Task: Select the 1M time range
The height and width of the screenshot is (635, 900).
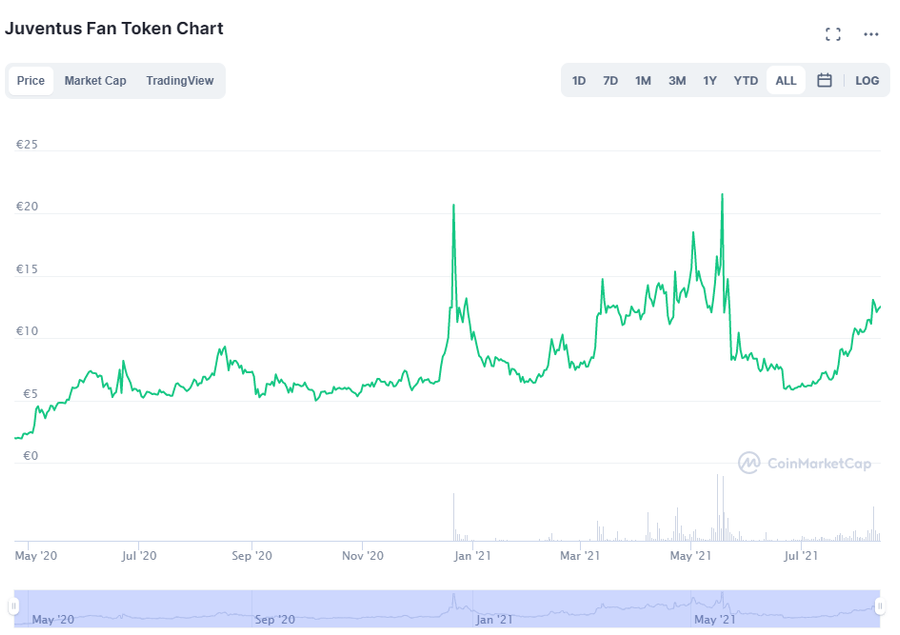Action: [x=643, y=80]
